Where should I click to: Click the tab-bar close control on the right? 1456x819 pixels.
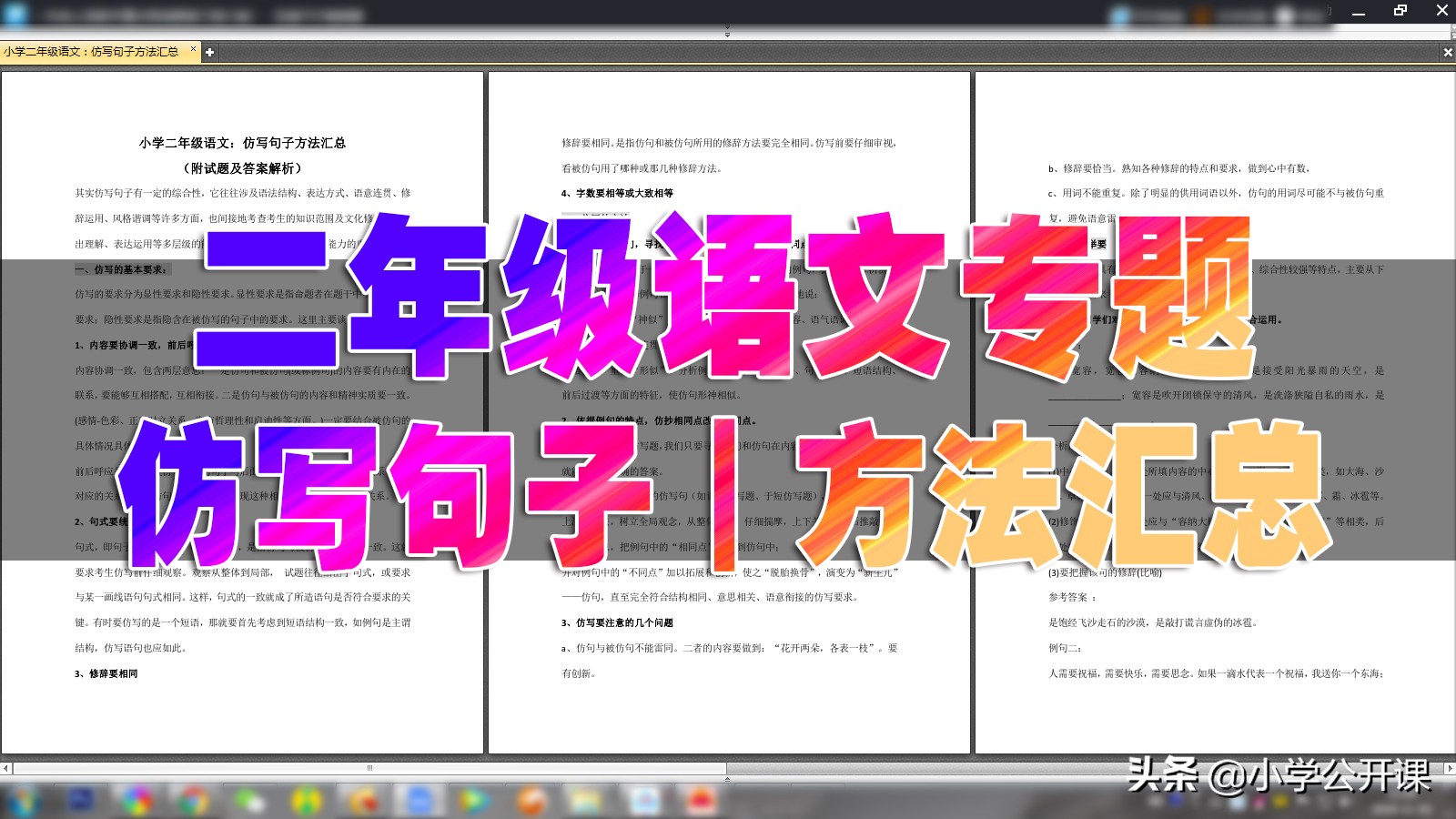coord(1447,52)
